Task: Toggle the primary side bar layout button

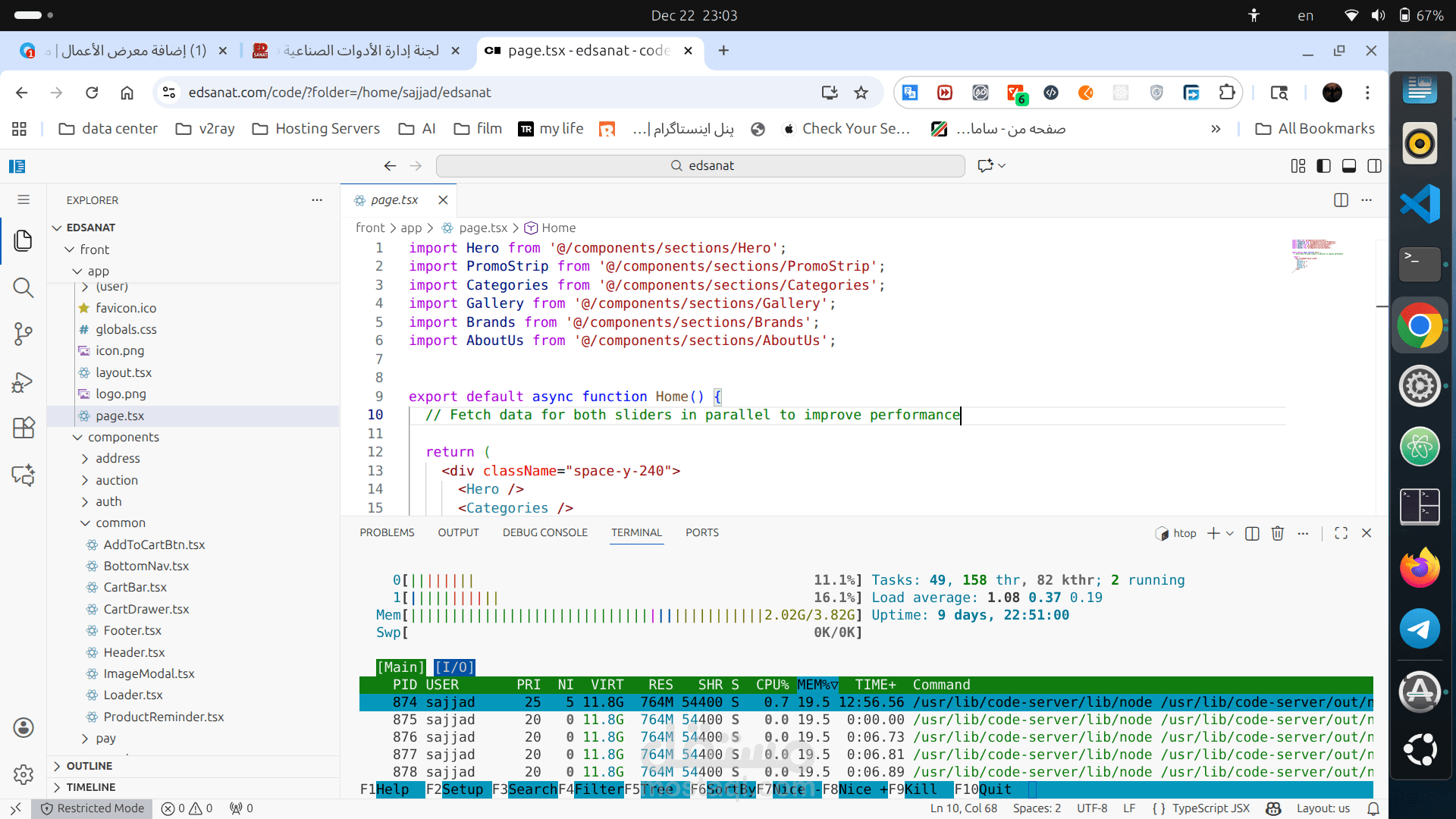Action: [1323, 166]
